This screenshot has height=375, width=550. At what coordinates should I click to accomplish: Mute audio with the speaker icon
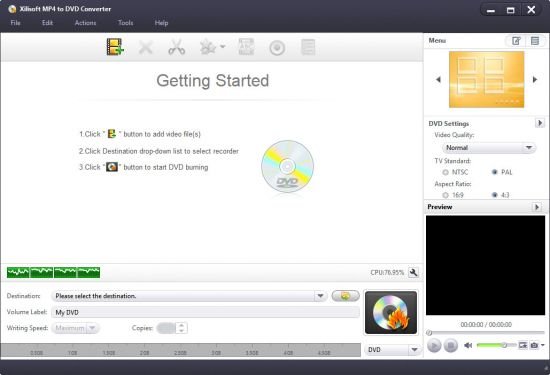(x=468, y=345)
